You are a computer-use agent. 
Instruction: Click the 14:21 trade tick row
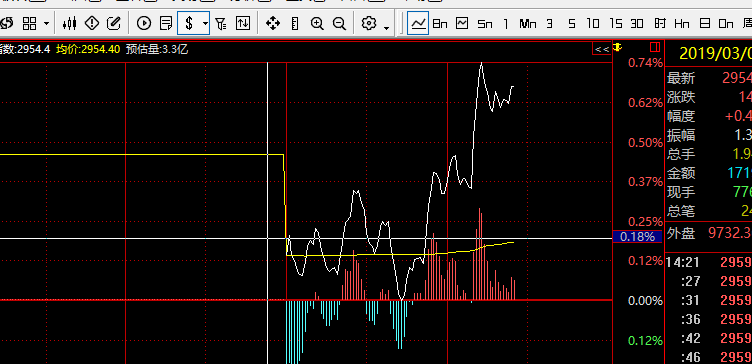[x=708, y=262]
